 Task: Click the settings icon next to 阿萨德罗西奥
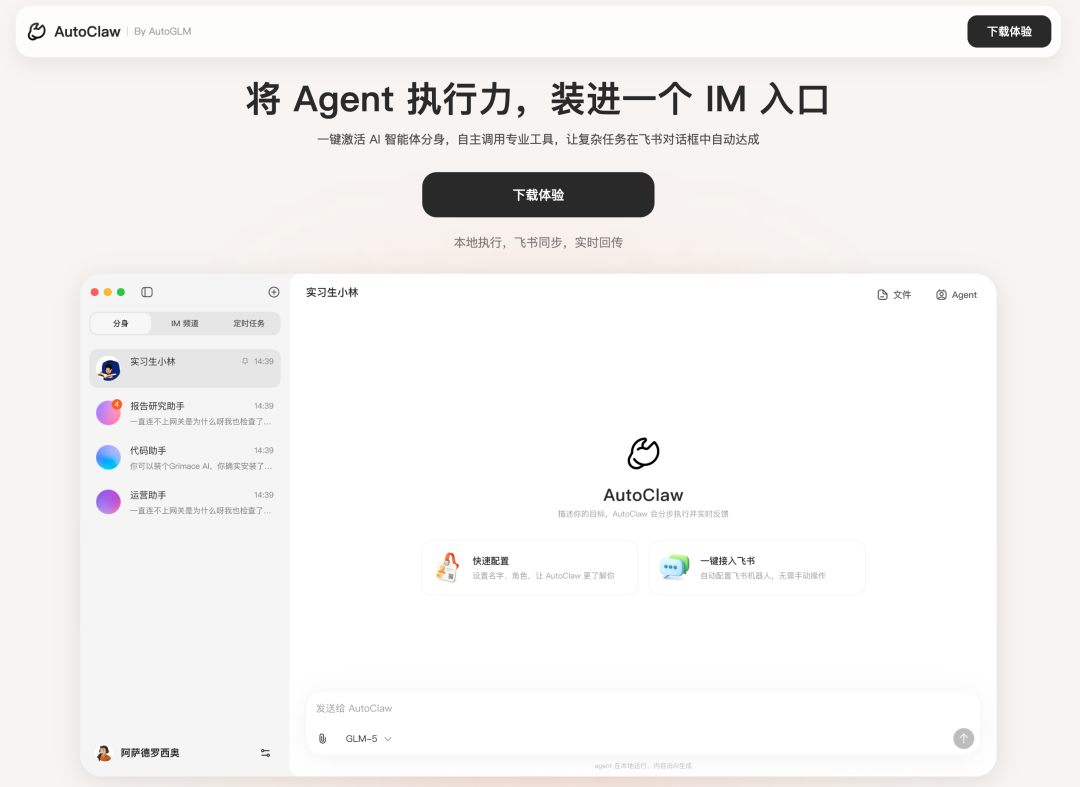(265, 753)
